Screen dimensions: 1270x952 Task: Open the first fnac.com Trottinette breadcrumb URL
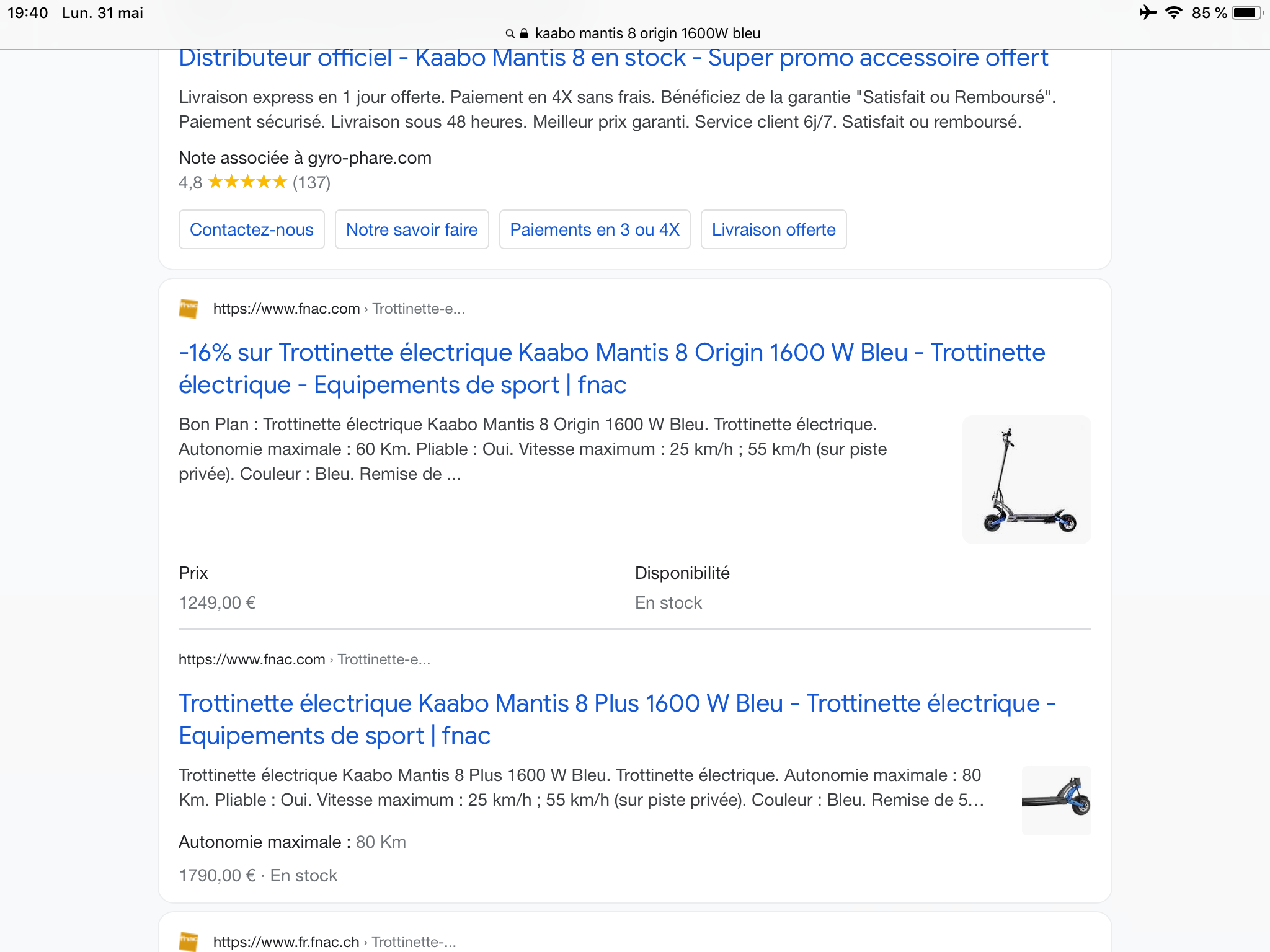[339, 309]
